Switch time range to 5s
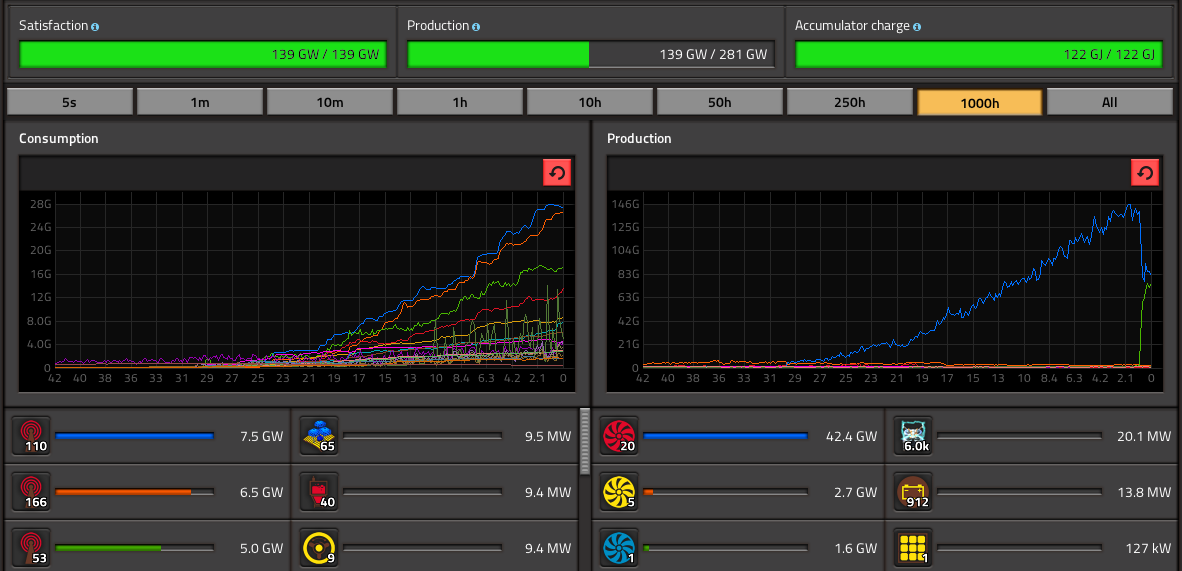1182x571 pixels. point(69,102)
